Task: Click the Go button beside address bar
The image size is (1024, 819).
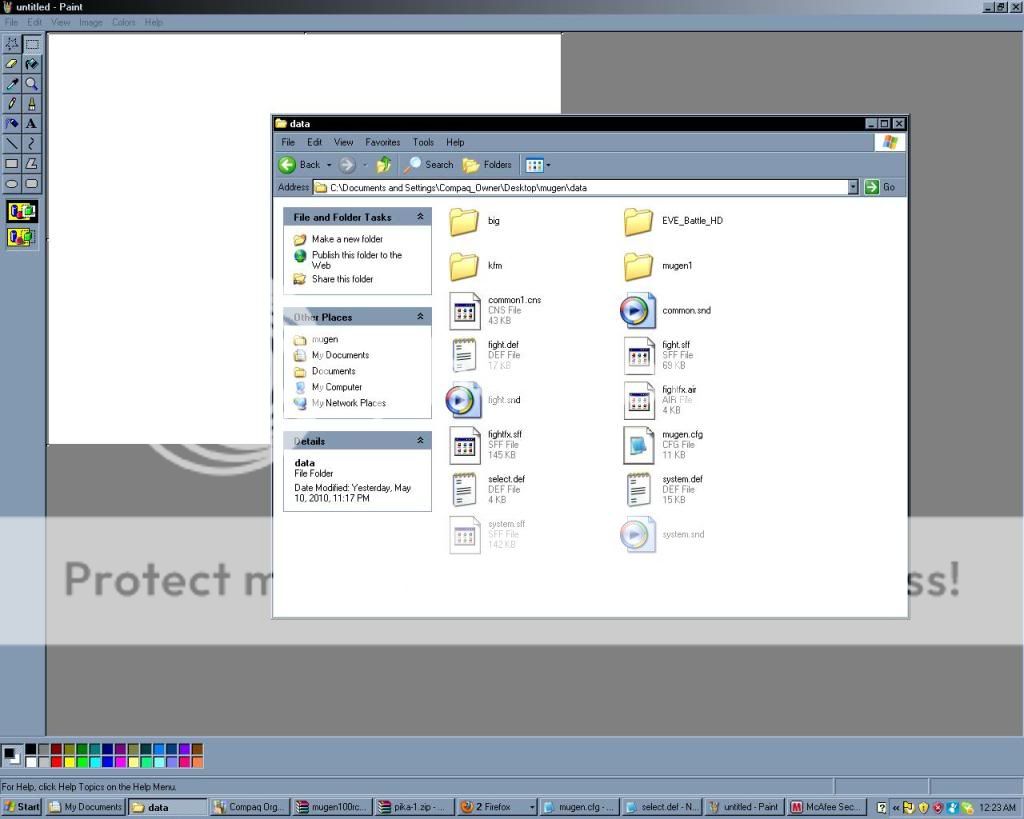Action: click(880, 187)
